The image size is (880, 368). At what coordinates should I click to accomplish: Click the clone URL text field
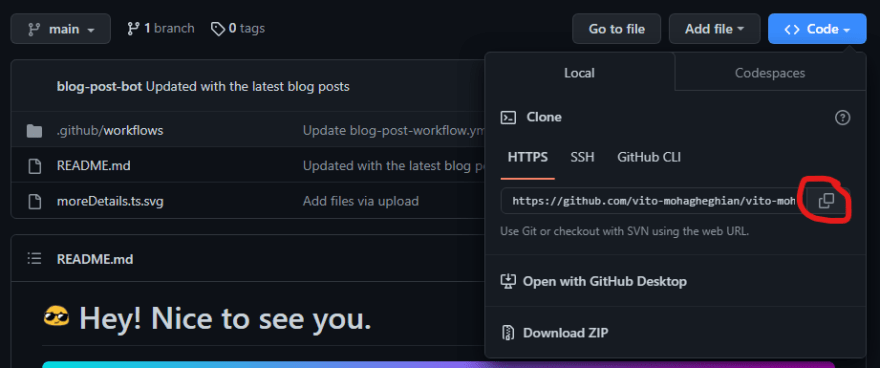[x=653, y=201]
